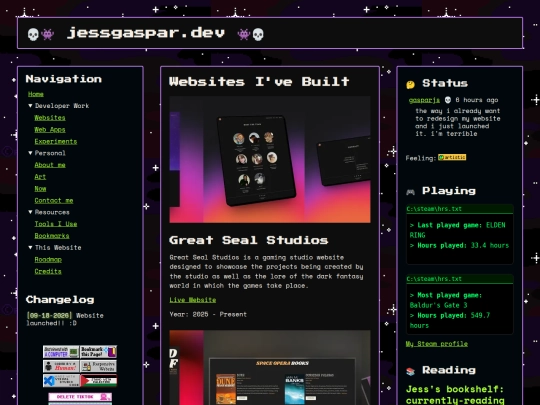Click the Changelog heading
Image resolution: width=540 pixels, height=405 pixels.
[x=60, y=300]
